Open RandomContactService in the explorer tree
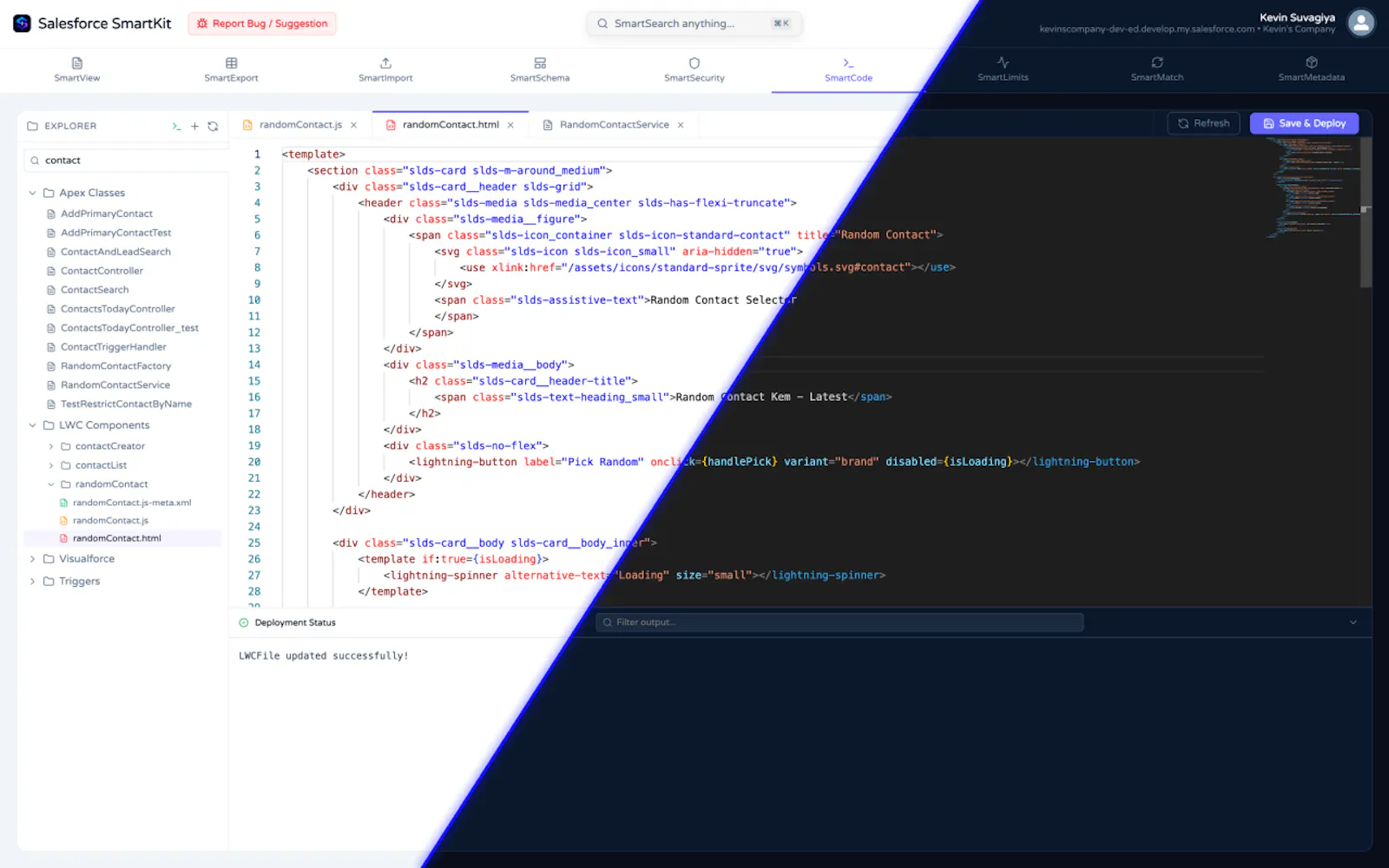Screen dimensions: 1389x868 click(x=115, y=385)
